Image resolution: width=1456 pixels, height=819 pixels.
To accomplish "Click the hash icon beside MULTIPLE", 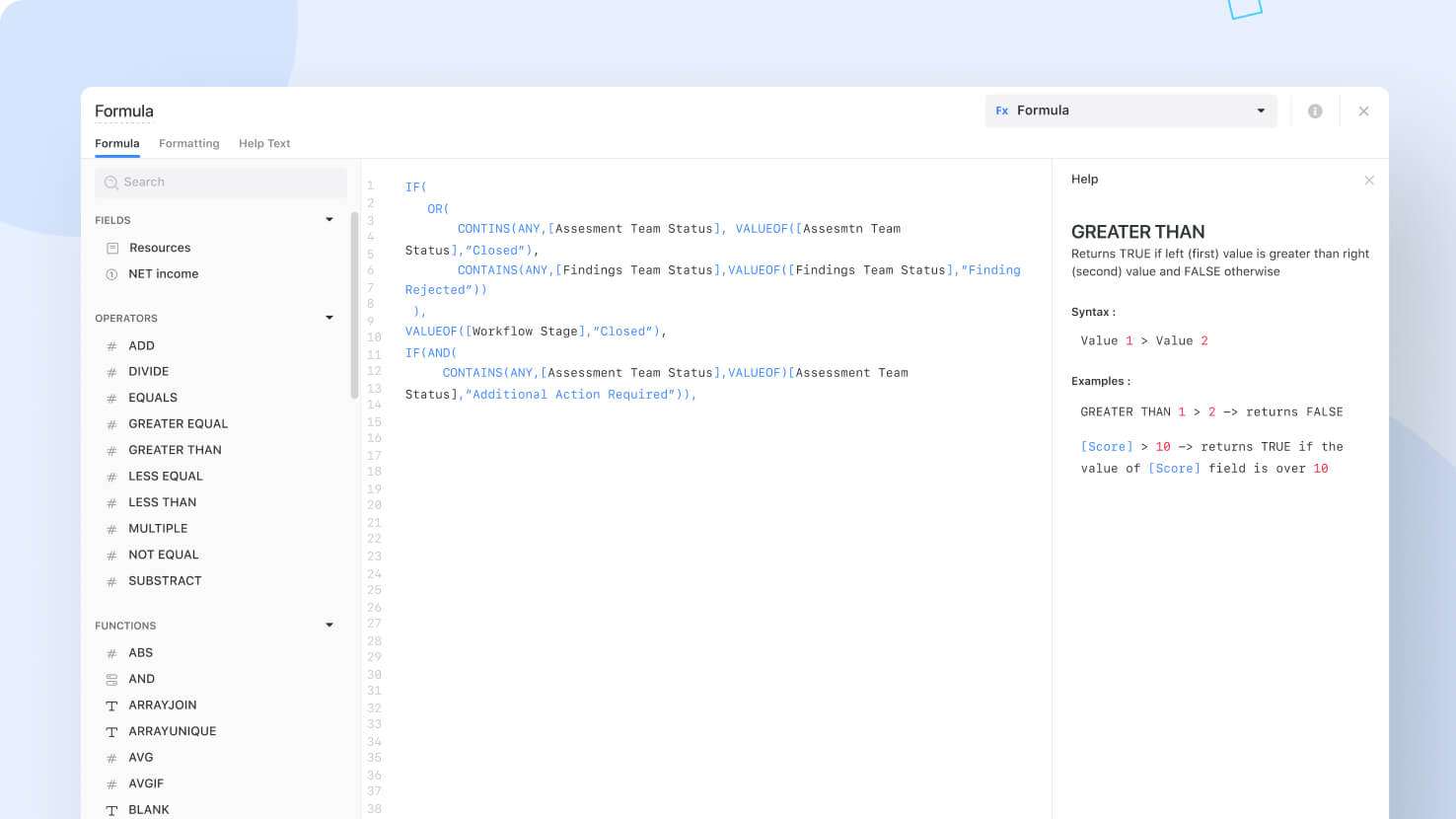I will click(x=111, y=529).
